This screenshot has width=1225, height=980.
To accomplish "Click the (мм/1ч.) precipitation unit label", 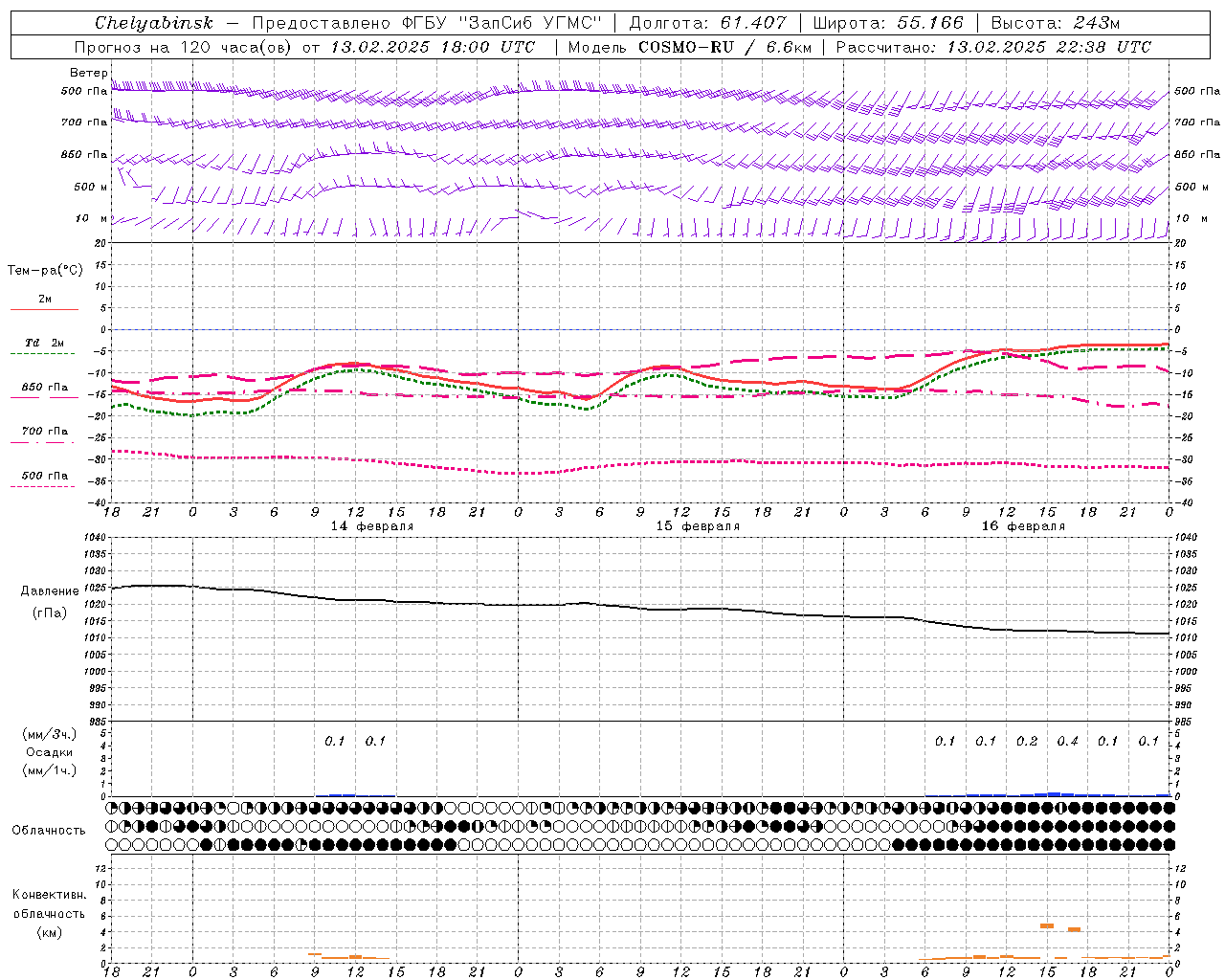I will tap(50, 770).
